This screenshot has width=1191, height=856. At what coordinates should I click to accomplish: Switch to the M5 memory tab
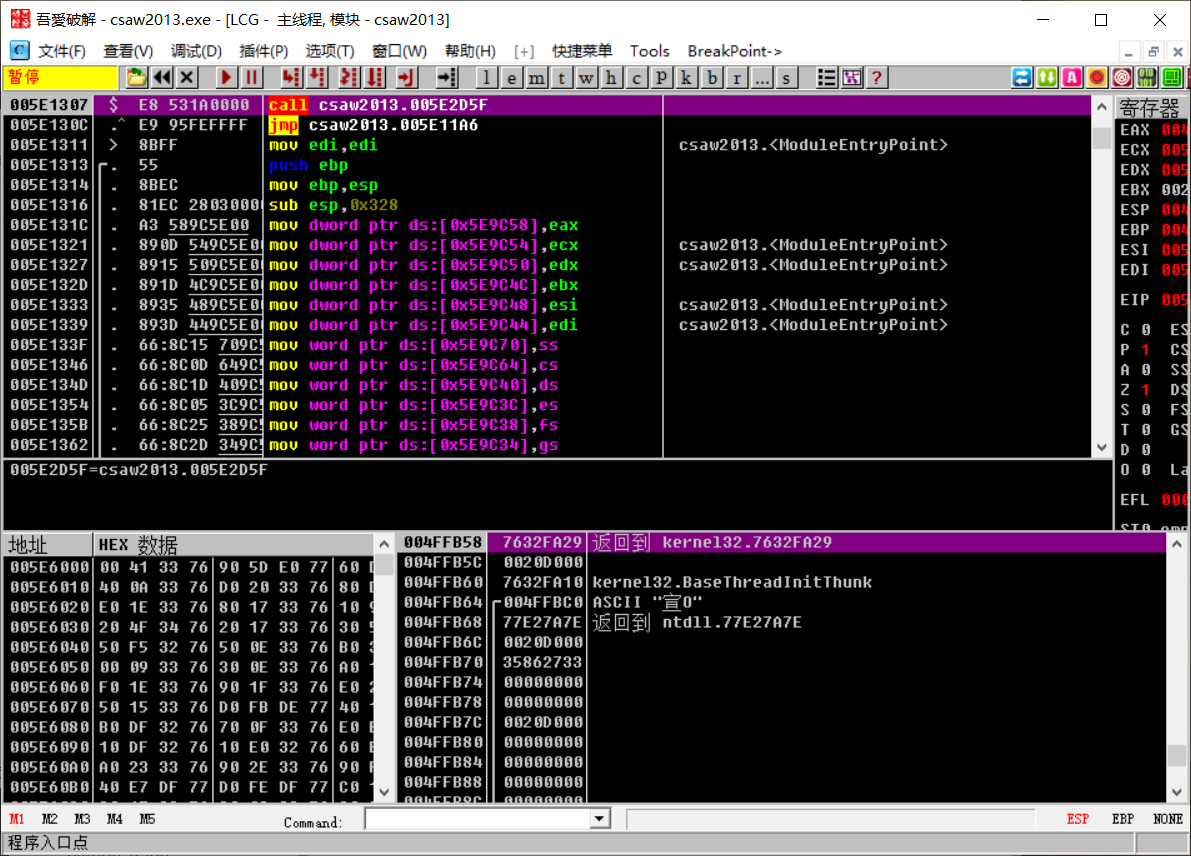pyautogui.click(x=147, y=819)
